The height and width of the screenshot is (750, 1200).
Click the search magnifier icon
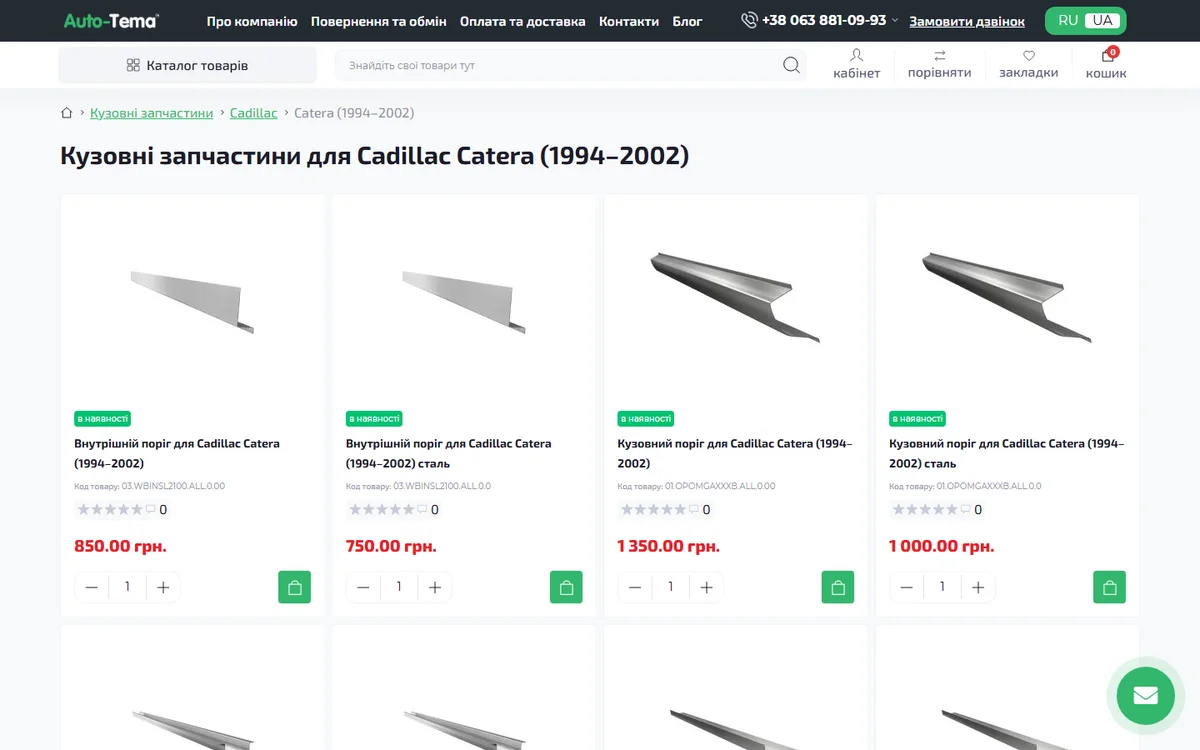[791, 65]
